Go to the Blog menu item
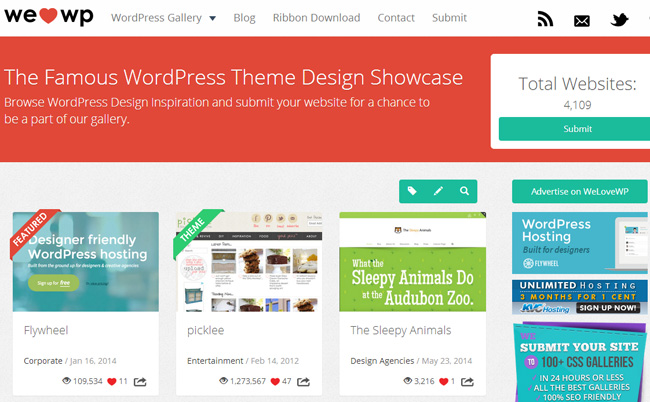 coord(244,18)
